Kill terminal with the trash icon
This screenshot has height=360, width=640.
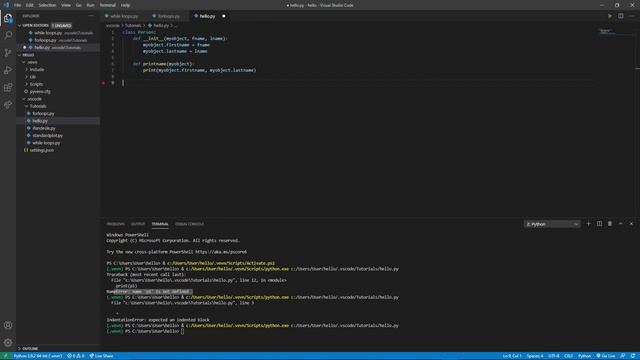click(x=610, y=224)
